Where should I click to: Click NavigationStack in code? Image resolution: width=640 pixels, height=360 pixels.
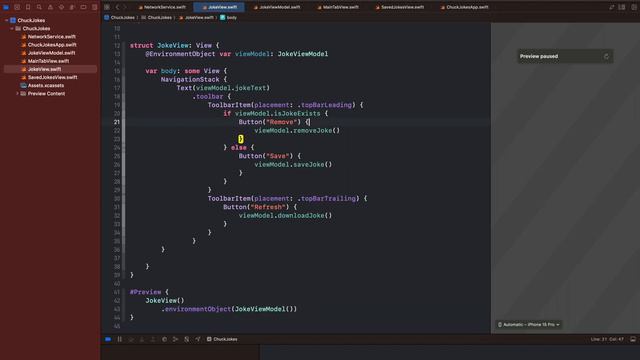pos(190,80)
